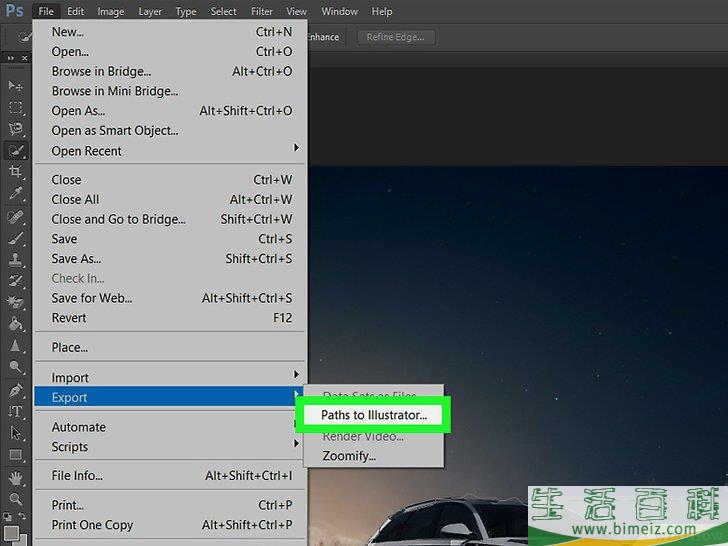Choose Save As menu entry
The width and height of the screenshot is (728, 546).
(x=170, y=258)
